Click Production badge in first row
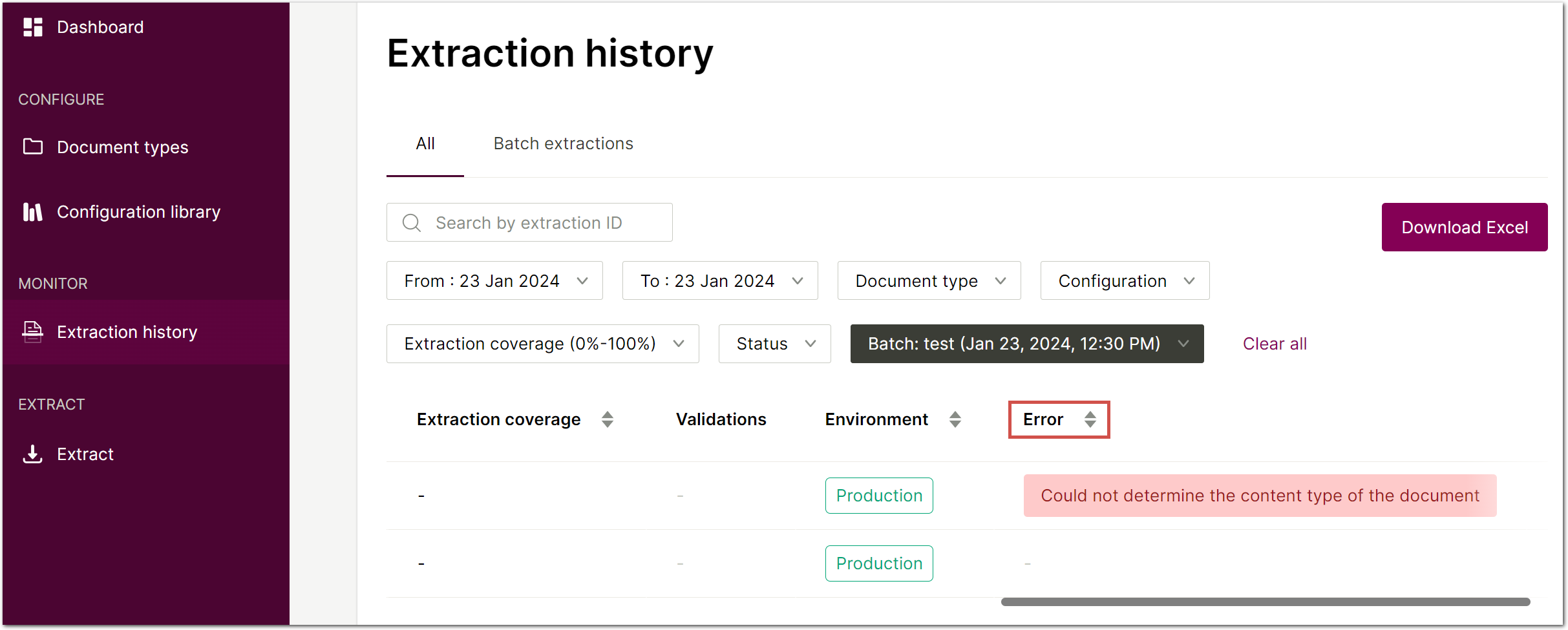This screenshot has width=1568, height=630. [x=879, y=496]
